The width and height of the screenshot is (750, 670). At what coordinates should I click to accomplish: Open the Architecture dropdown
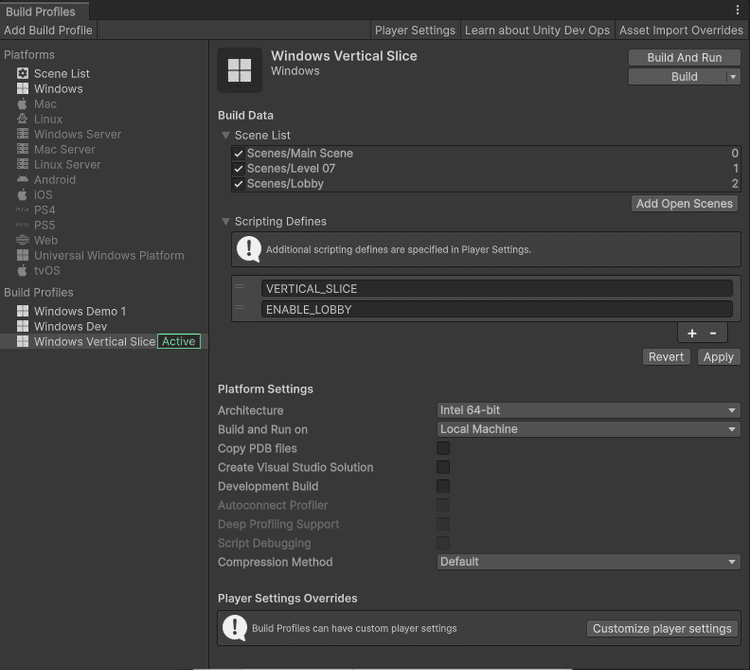click(588, 410)
